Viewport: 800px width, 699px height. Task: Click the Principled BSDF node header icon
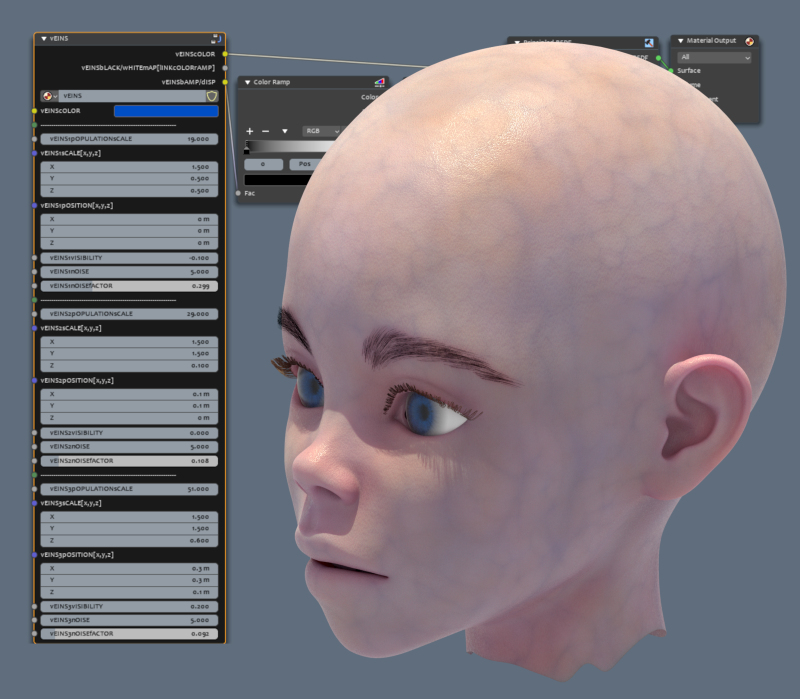[649, 43]
